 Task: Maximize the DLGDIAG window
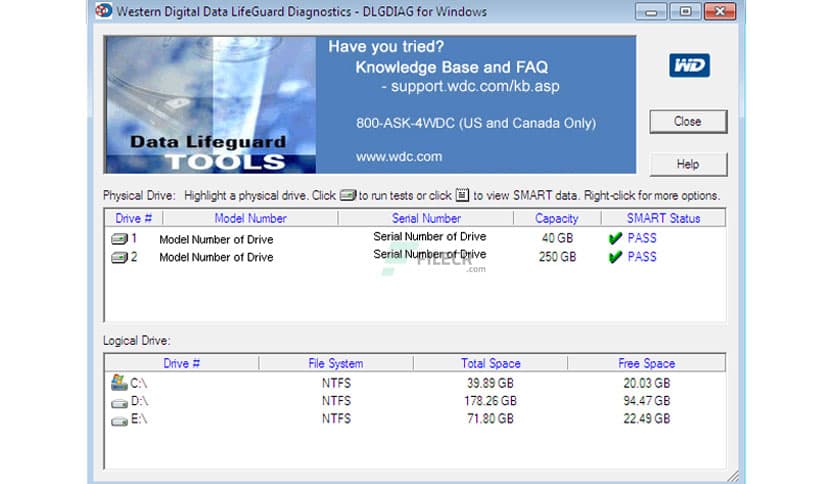(x=685, y=11)
